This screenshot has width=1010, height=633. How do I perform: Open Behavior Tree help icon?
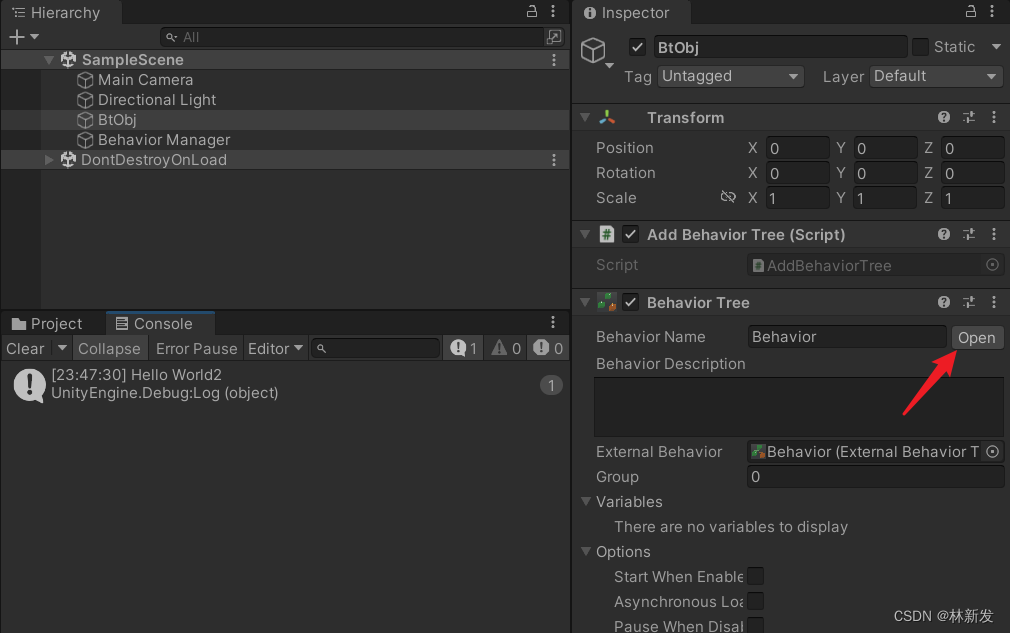pos(944,302)
